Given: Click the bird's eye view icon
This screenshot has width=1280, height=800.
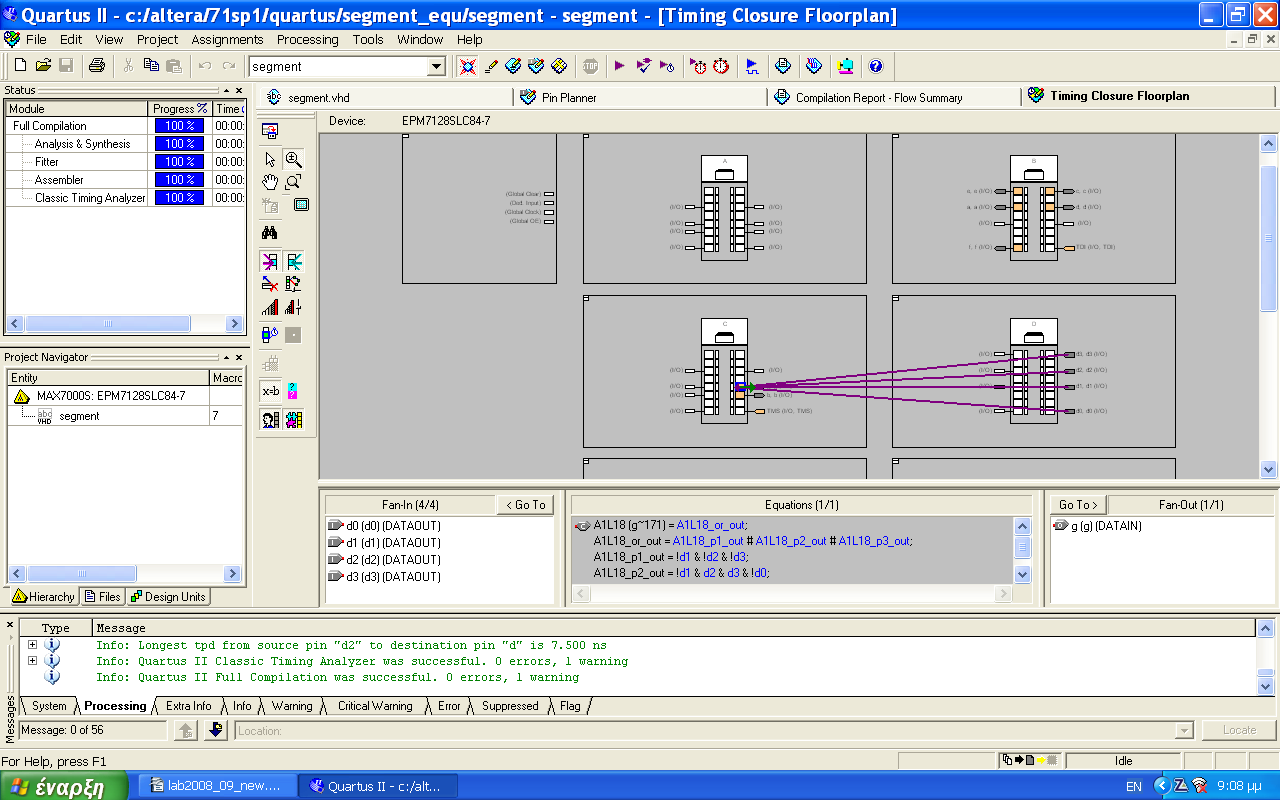Looking at the screenshot, I should [x=301, y=205].
